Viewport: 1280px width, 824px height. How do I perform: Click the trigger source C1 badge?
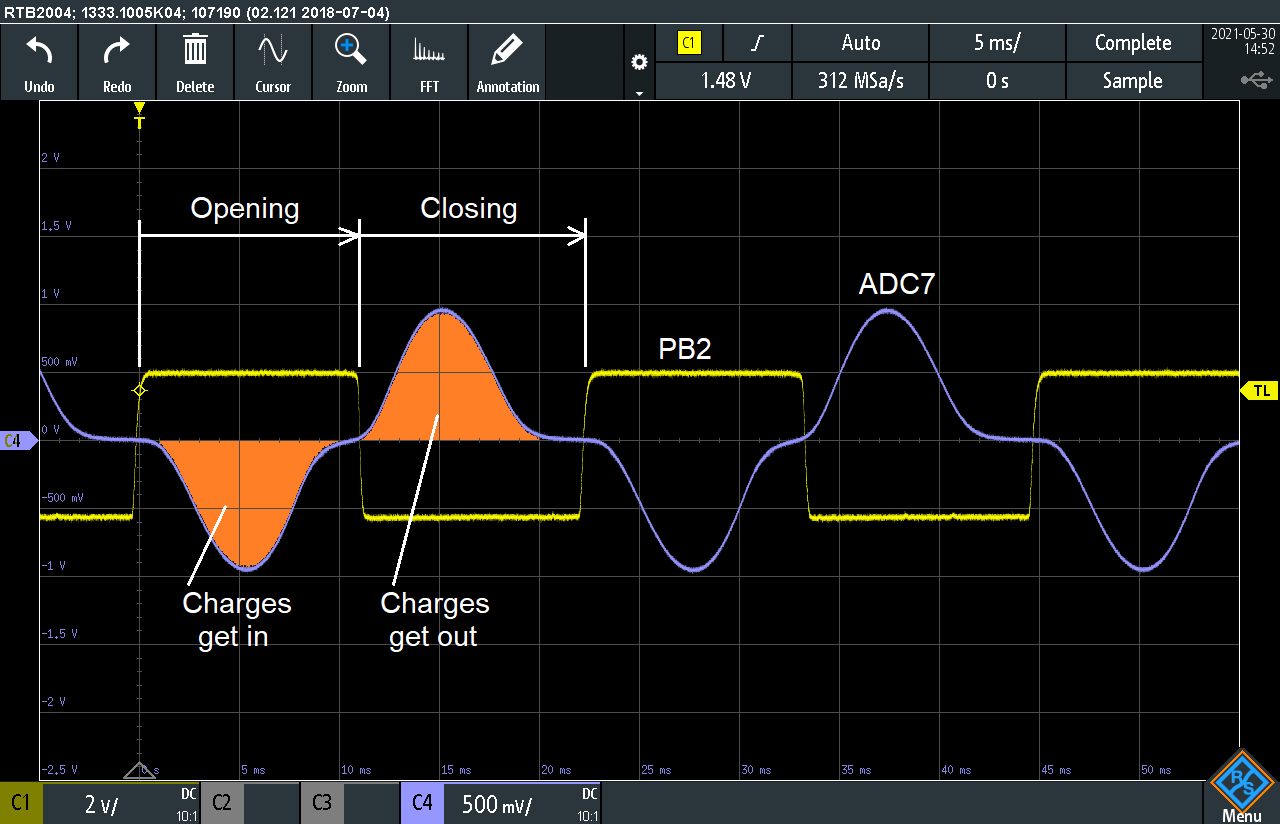point(689,43)
